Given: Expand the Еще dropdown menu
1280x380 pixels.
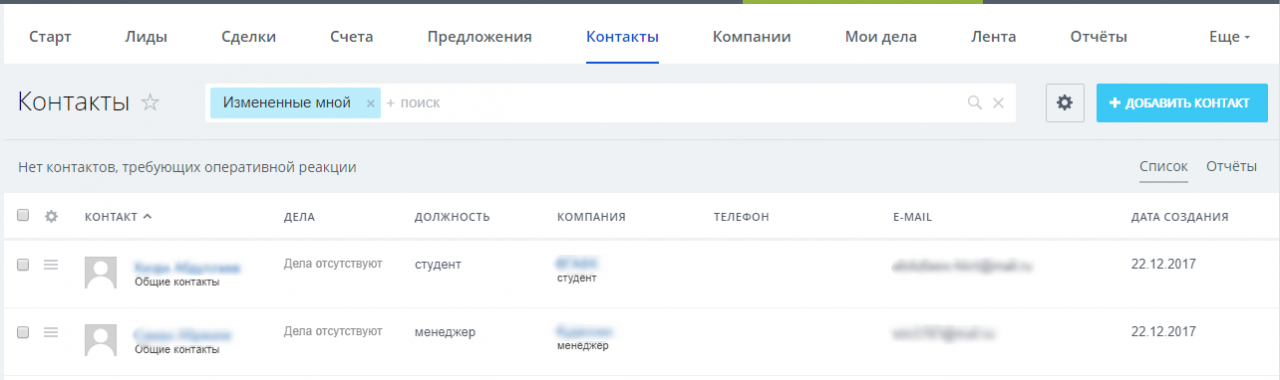Looking at the screenshot, I should (x=1230, y=37).
